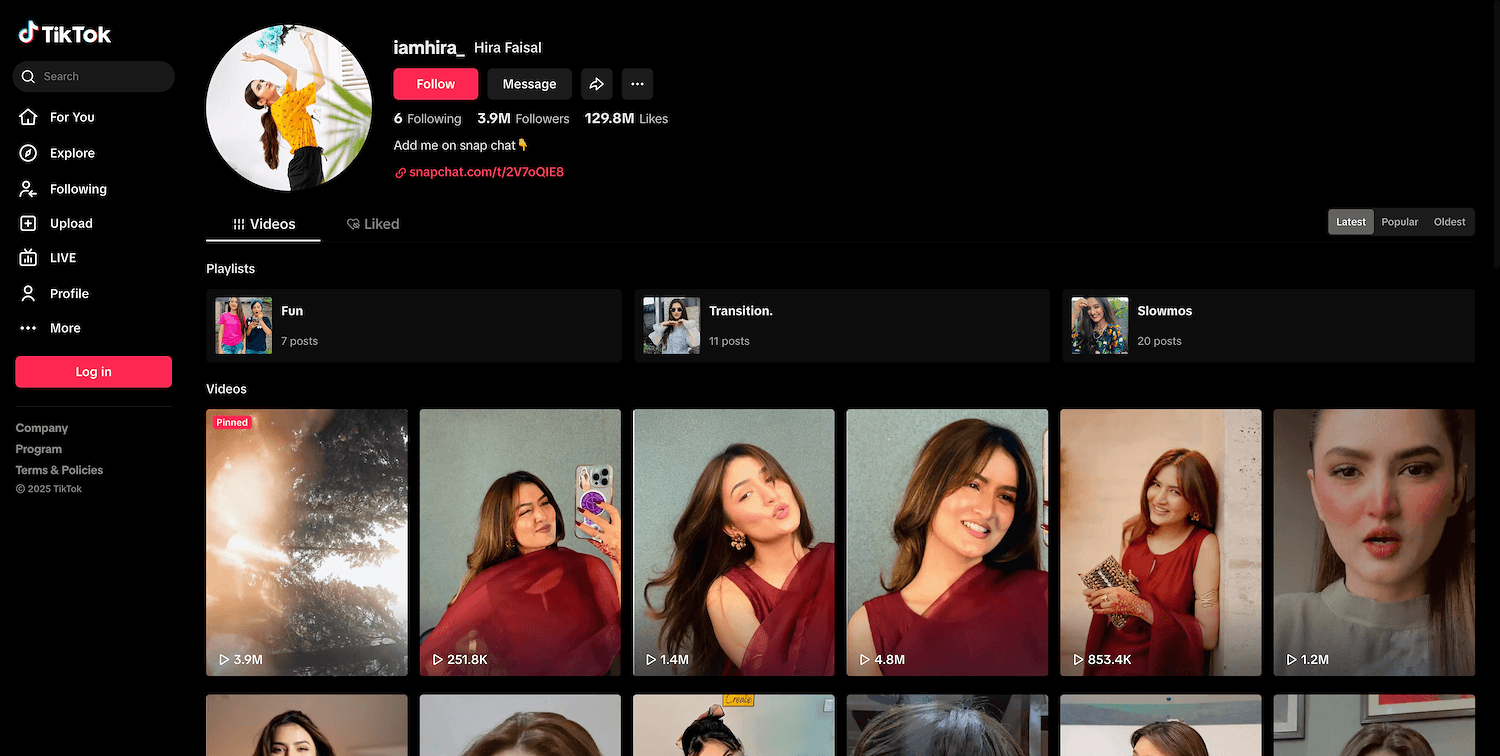Screen dimensions: 1500x756
Task: Click the share arrow icon
Action: pos(596,84)
